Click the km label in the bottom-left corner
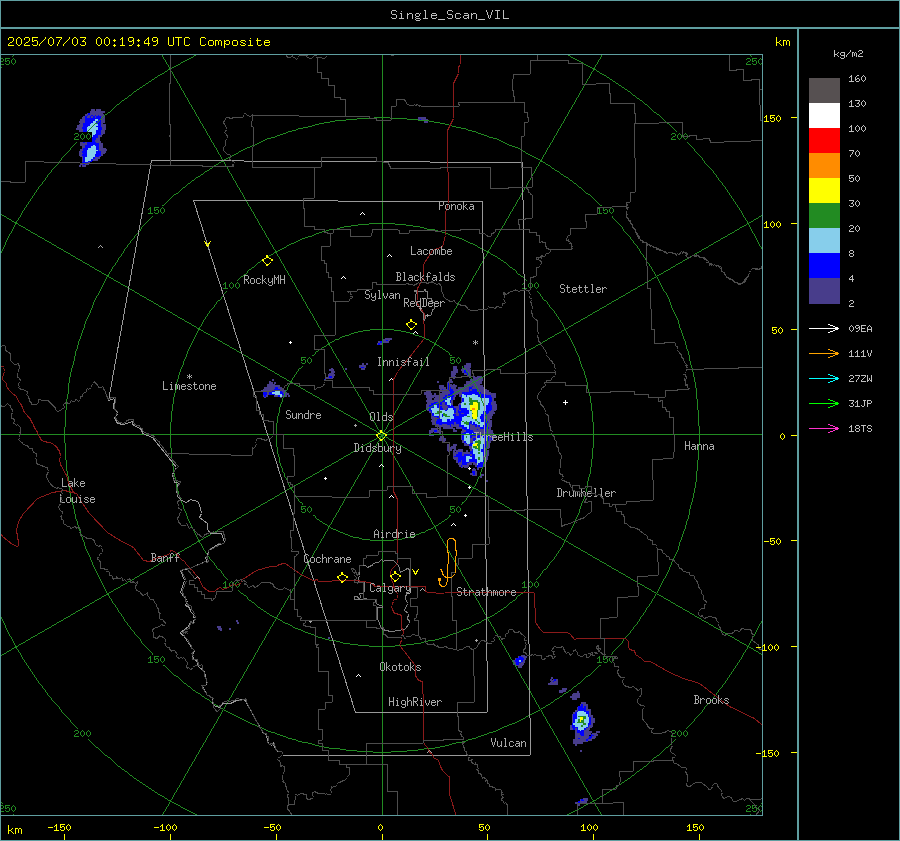 tap(14, 830)
